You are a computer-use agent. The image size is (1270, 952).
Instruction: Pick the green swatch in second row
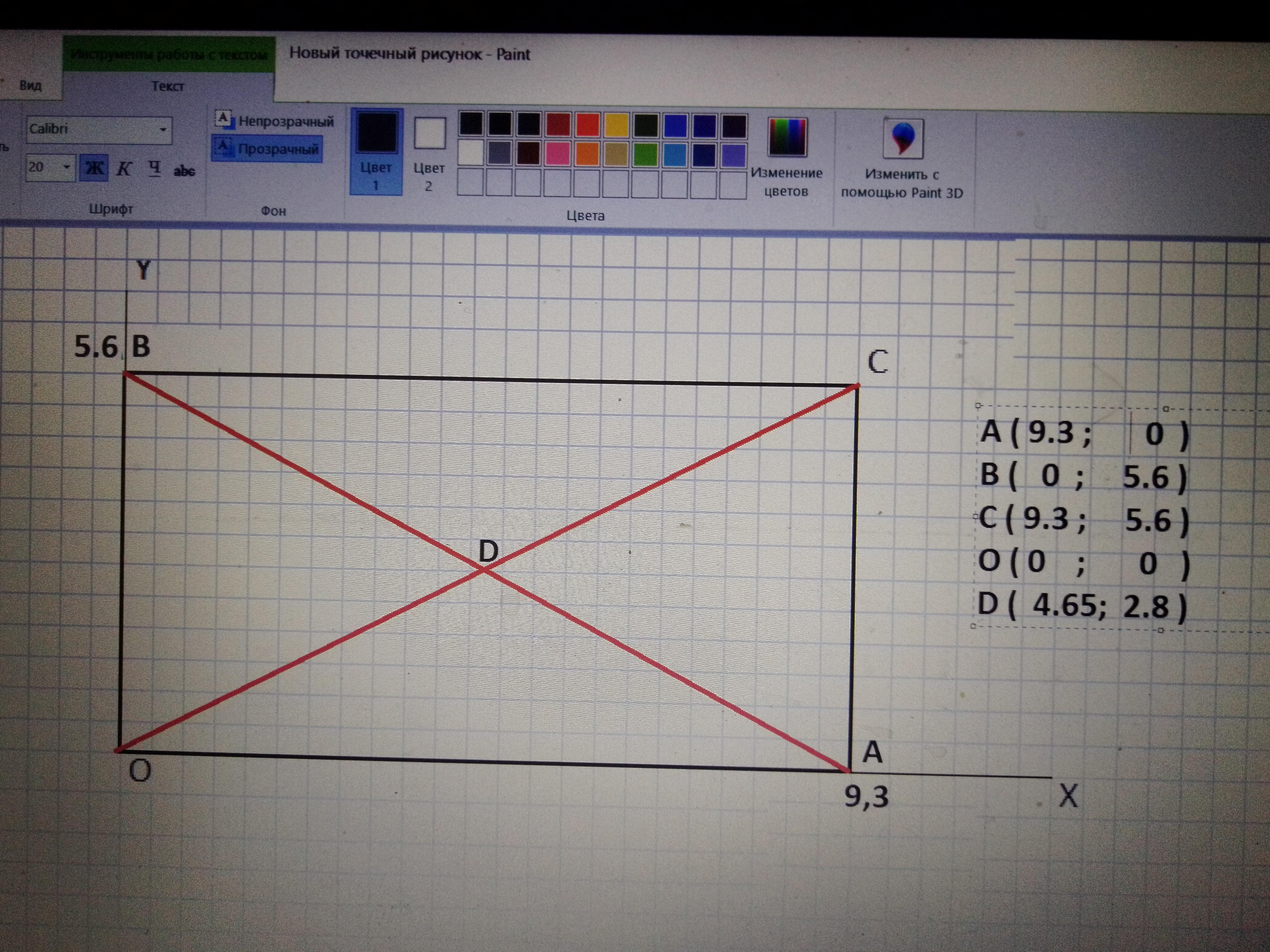pyautogui.click(x=645, y=154)
